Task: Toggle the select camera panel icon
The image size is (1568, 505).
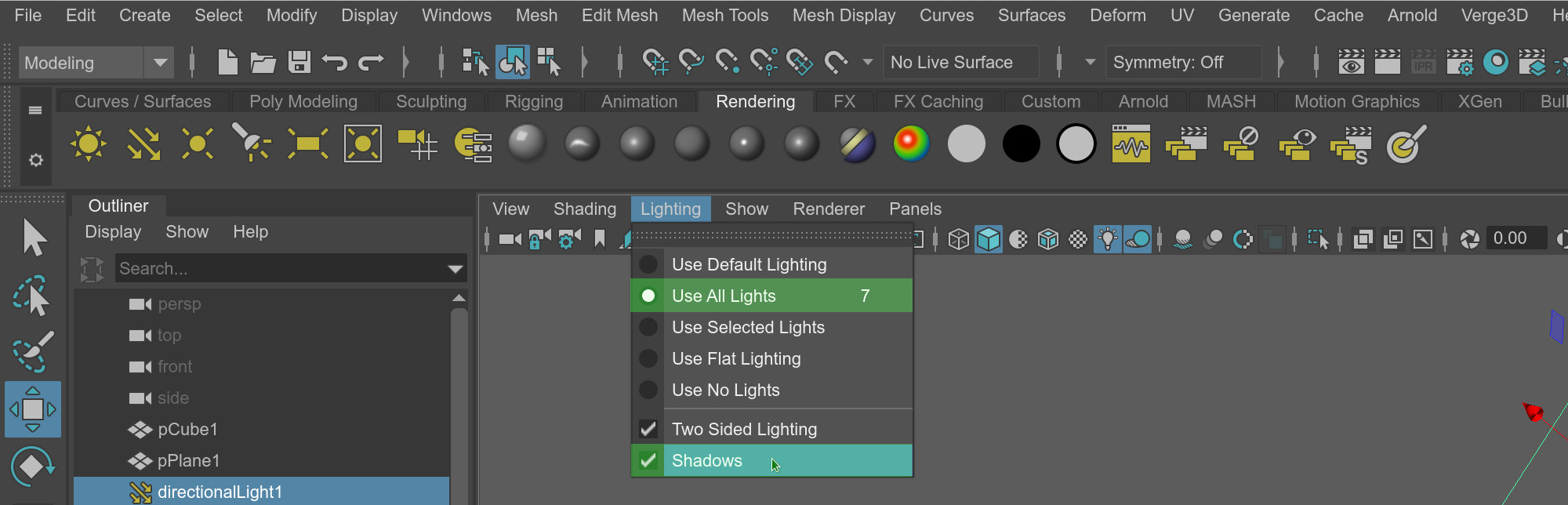Action: point(510,238)
